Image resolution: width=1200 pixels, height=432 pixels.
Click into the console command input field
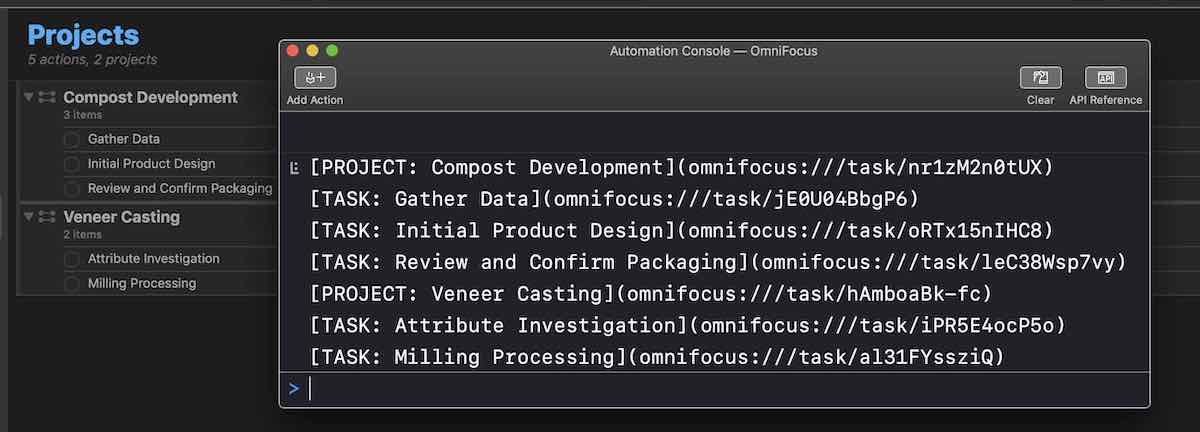click(700, 388)
